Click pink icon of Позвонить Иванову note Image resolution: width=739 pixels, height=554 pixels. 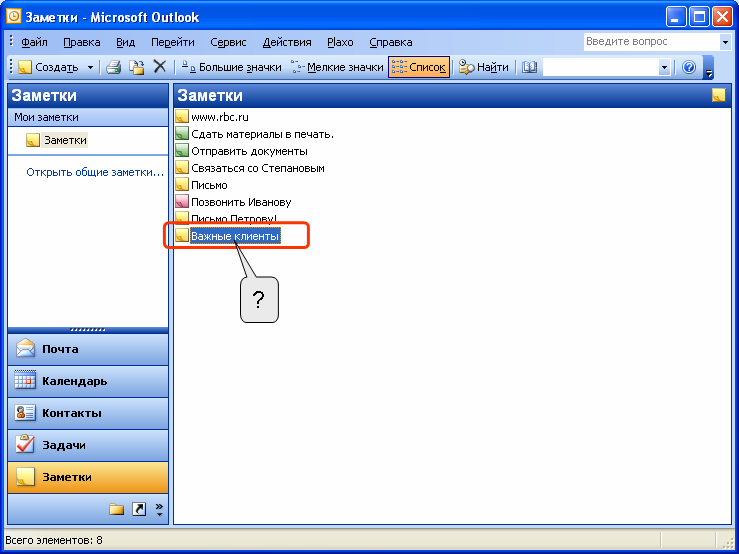point(182,202)
